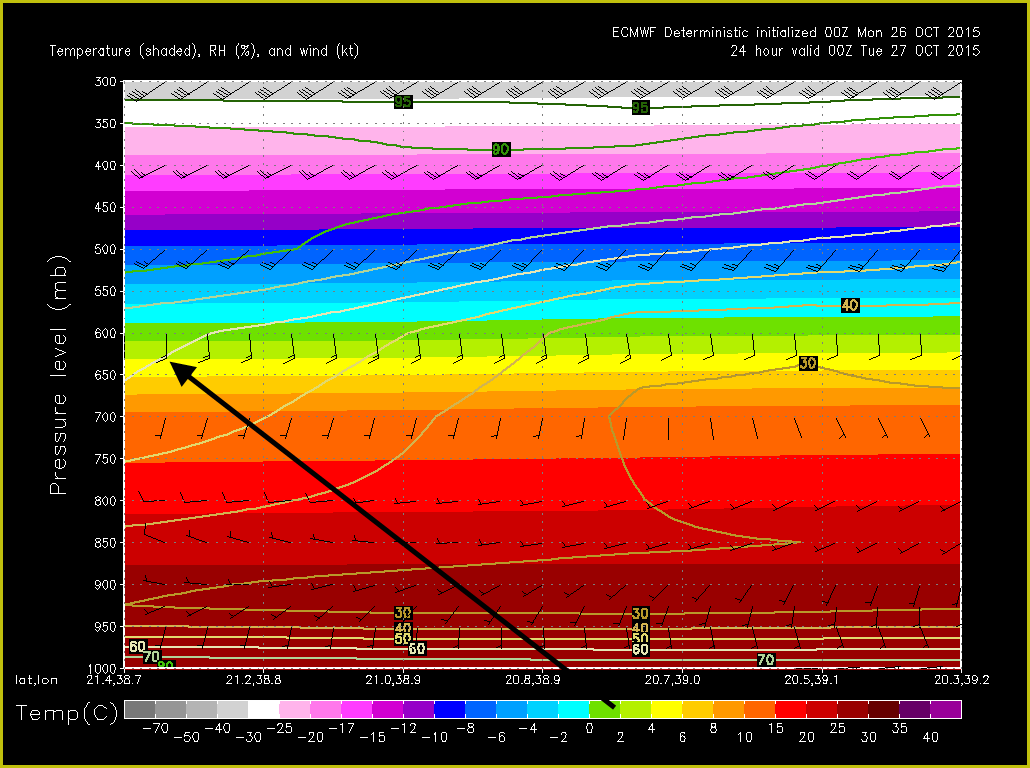This screenshot has width=1030, height=768.
Task: Click the 950 pressure tick label
Action: (x=105, y=627)
